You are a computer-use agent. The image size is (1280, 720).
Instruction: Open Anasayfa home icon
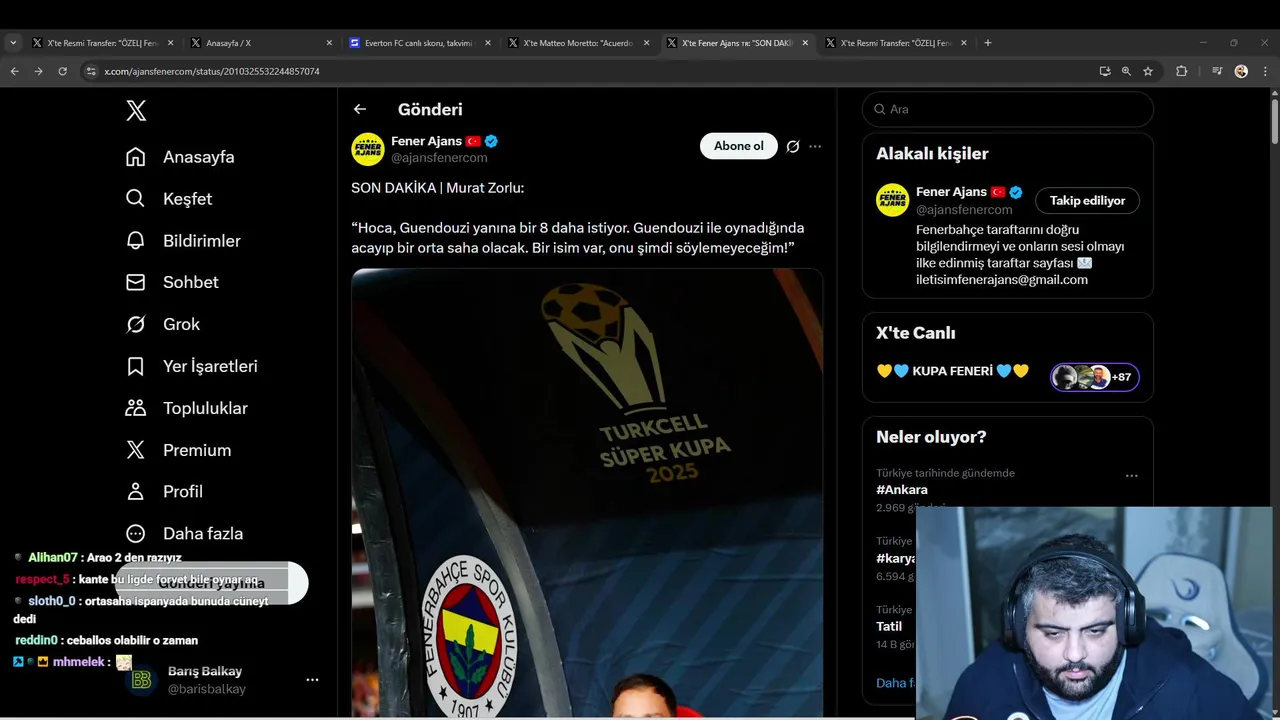136,157
